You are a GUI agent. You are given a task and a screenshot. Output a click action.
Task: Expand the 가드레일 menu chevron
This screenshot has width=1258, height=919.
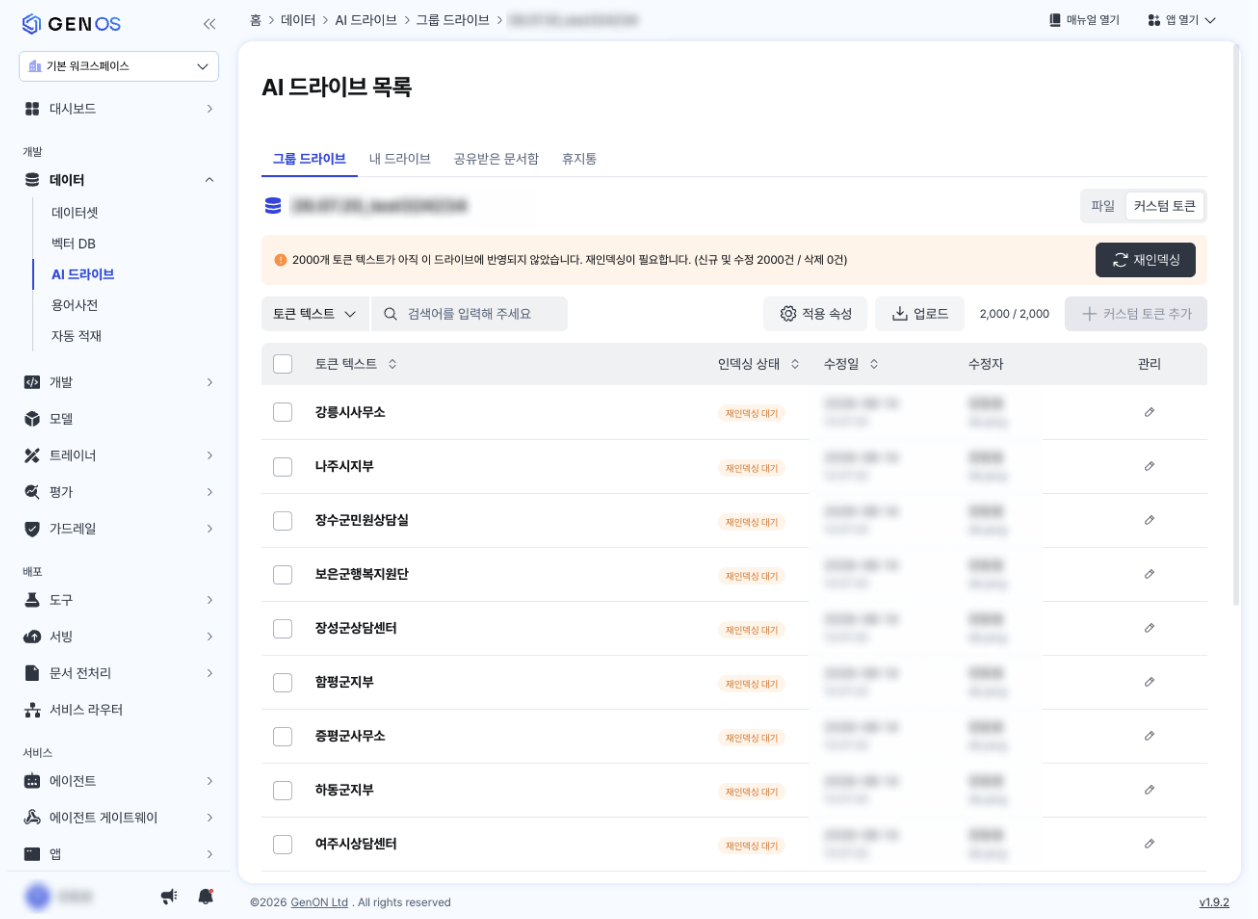coord(209,528)
